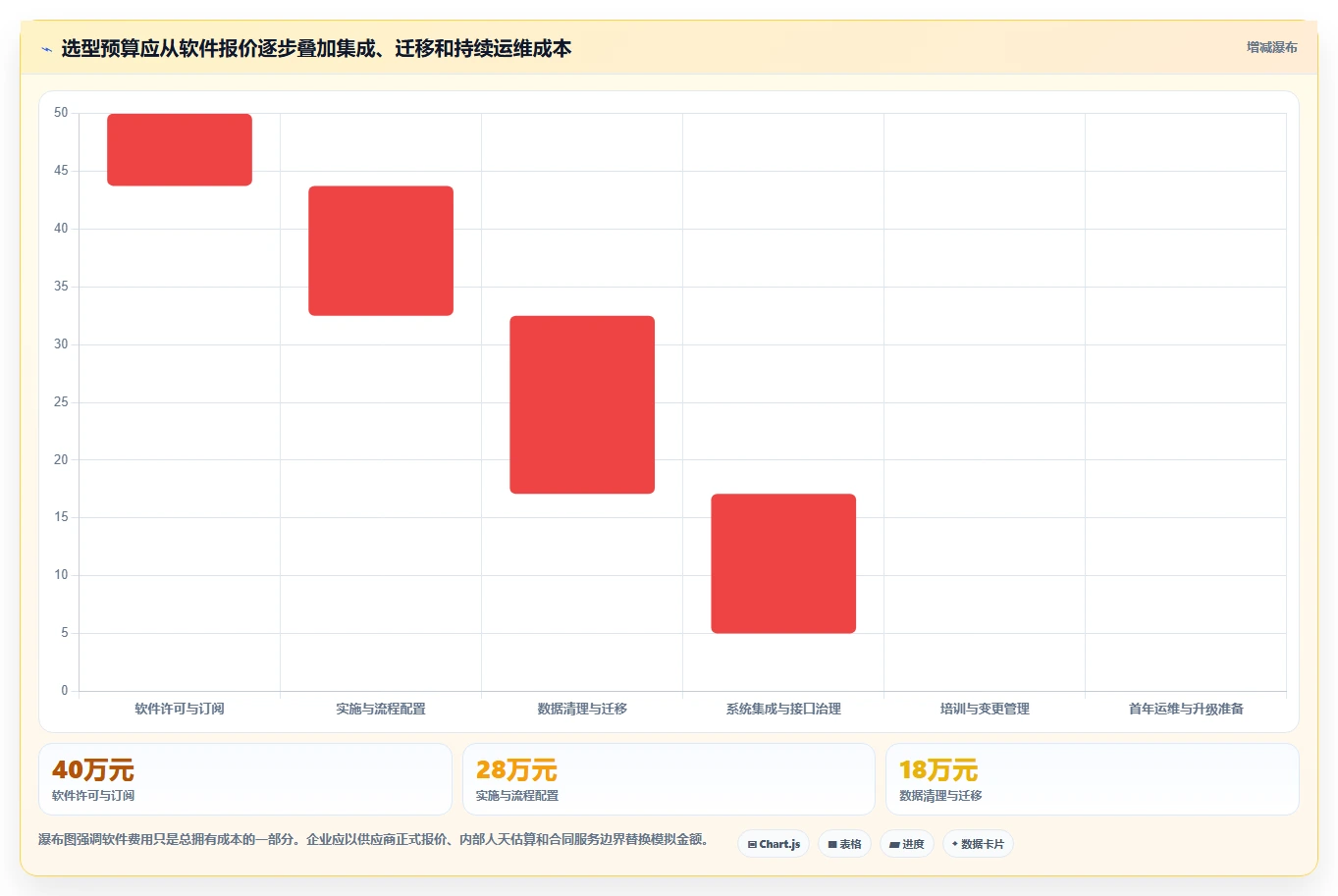Viewport: 1338px width, 896px height.
Task: Click the x-axis label 实施与流程配置
Action: pyautogui.click(x=381, y=709)
